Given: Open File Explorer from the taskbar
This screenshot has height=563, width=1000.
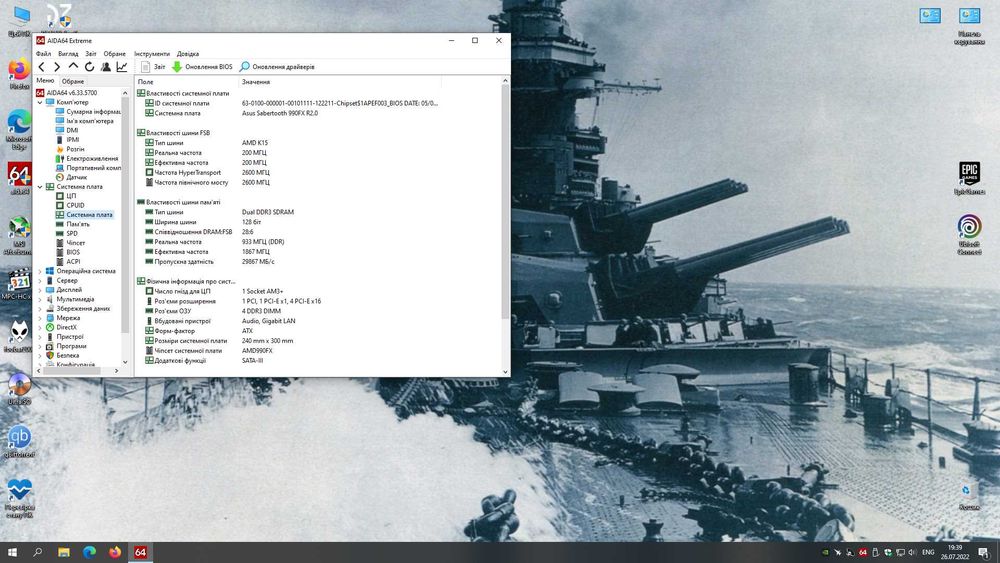Looking at the screenshot, I should (x=64, y=552).
